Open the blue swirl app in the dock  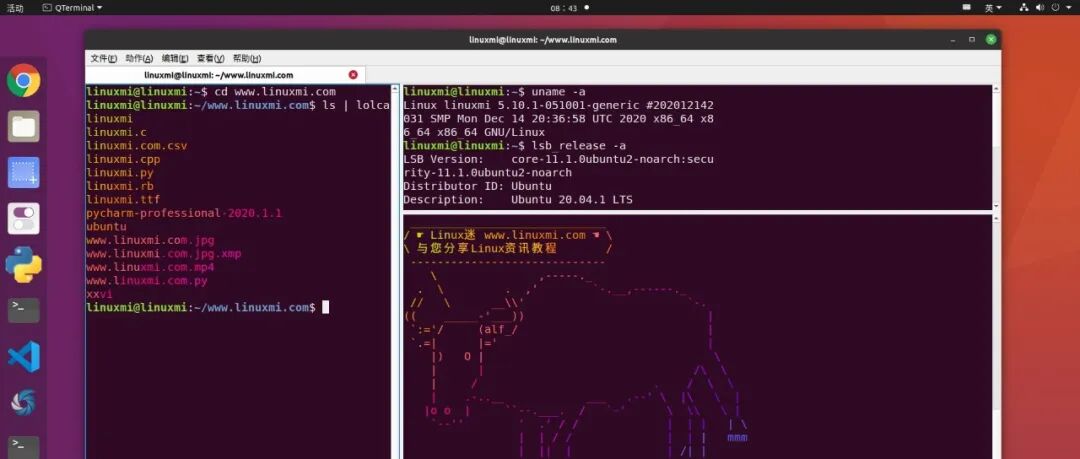[23, 402]
